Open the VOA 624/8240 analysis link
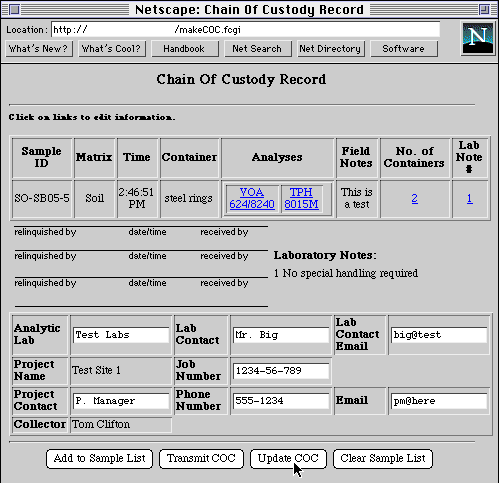Screen dimensions: 499x483 252,198
